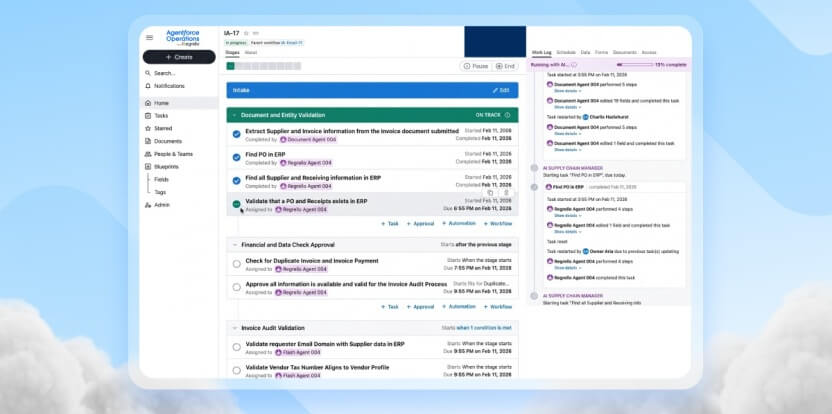Toggle checkmark for Find all Supplier and Receiving information

coord(237,181)
